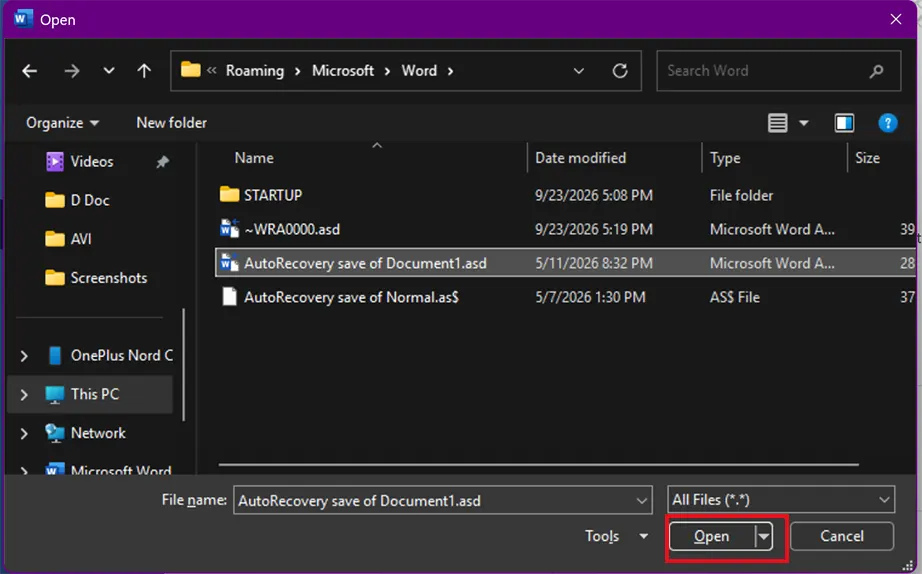Click the pin icon next to Videos
922x574 pixels.
point(162,161)
